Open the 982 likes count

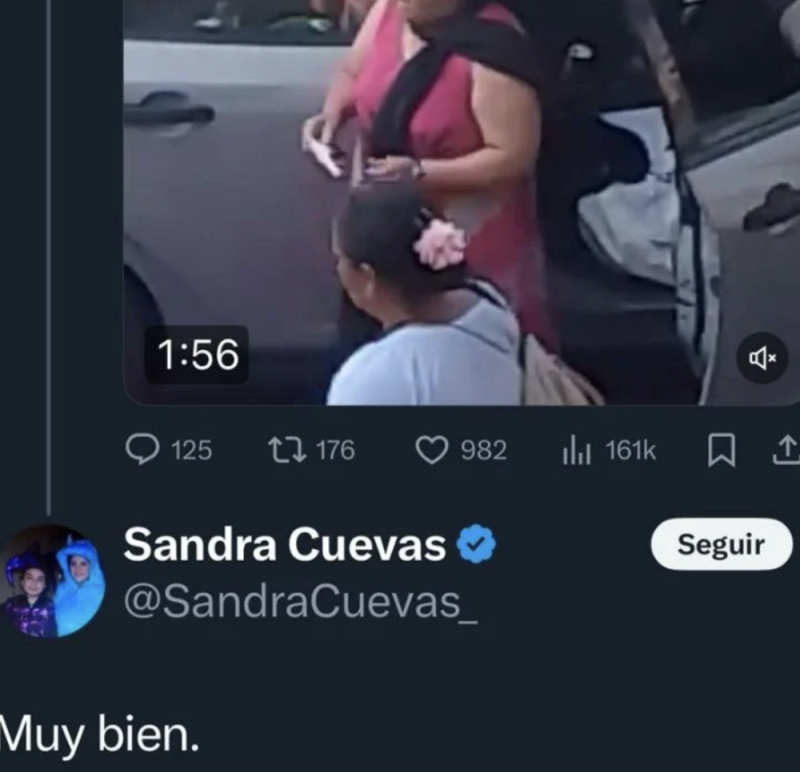pyautogui.click(x=484, y=450)
